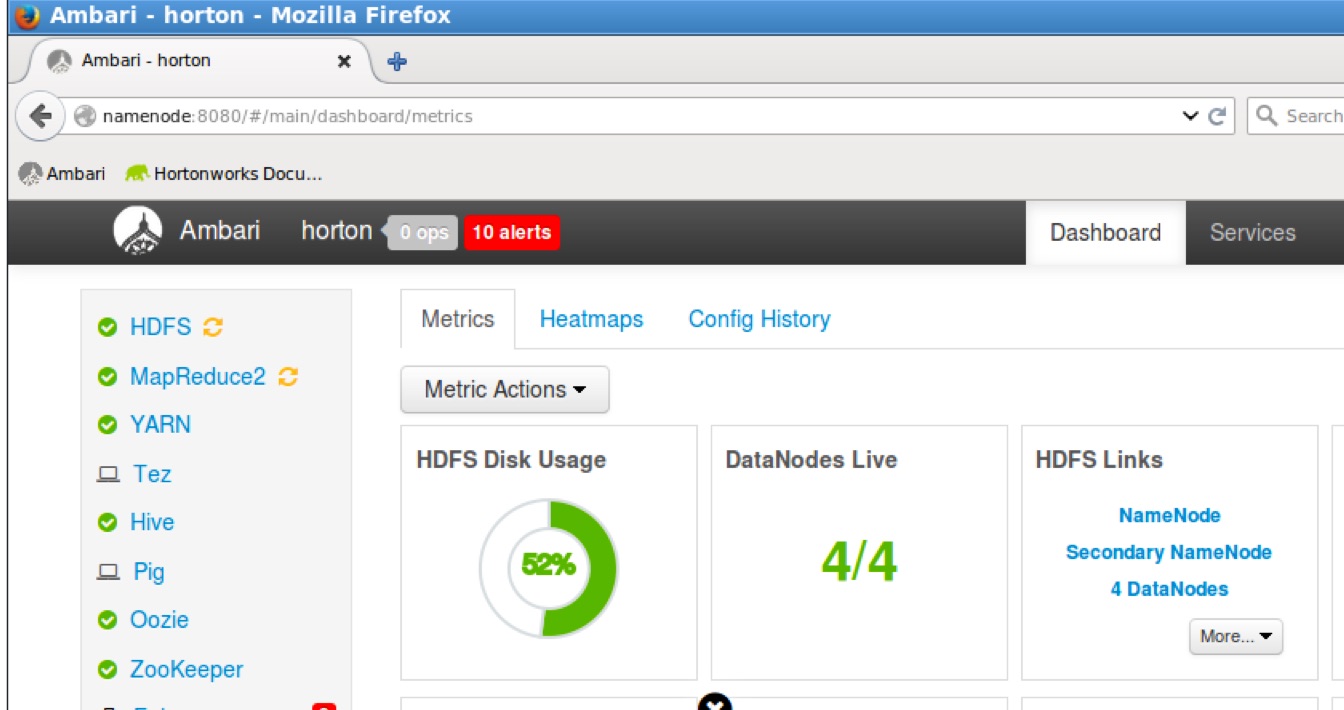Click the page reload icon in address bar
The width and height of the screenshot is (1344, 710).
click(x=1218, y=115)
